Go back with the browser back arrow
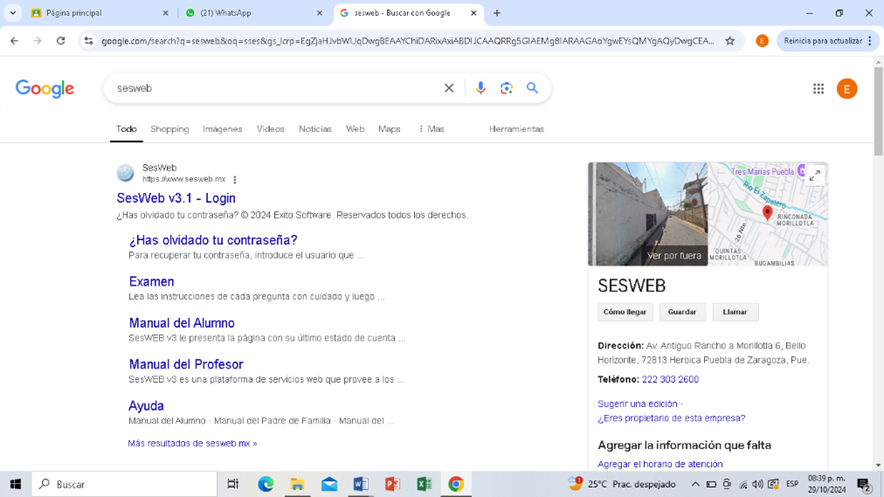This screenshot has width=884, height=497. (15, 41)
